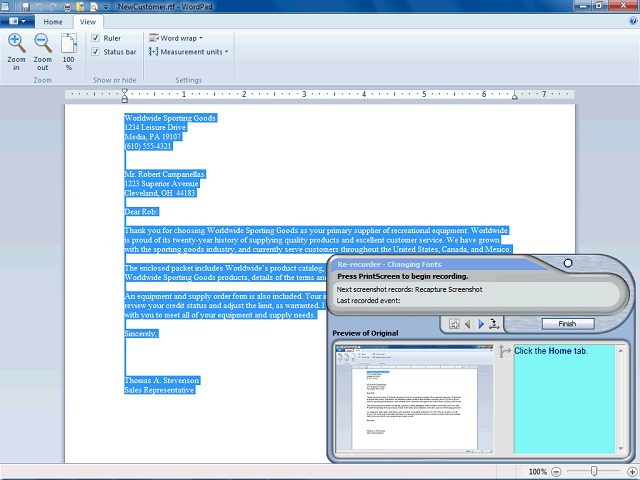Click the 'Sales Representative' title line
The image size is (640, 480).
(160, 390)
